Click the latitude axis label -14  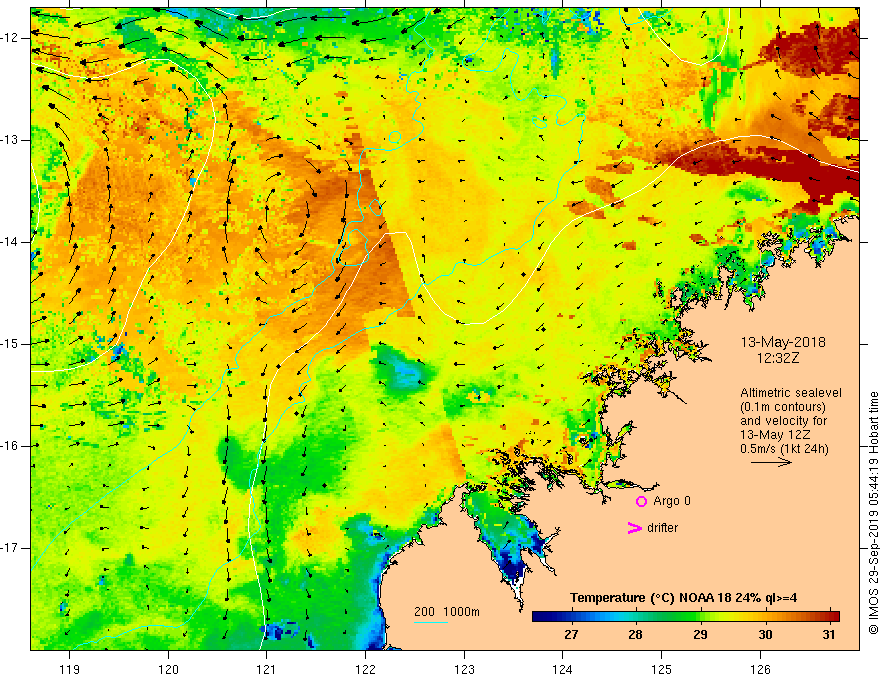point(10,242)
